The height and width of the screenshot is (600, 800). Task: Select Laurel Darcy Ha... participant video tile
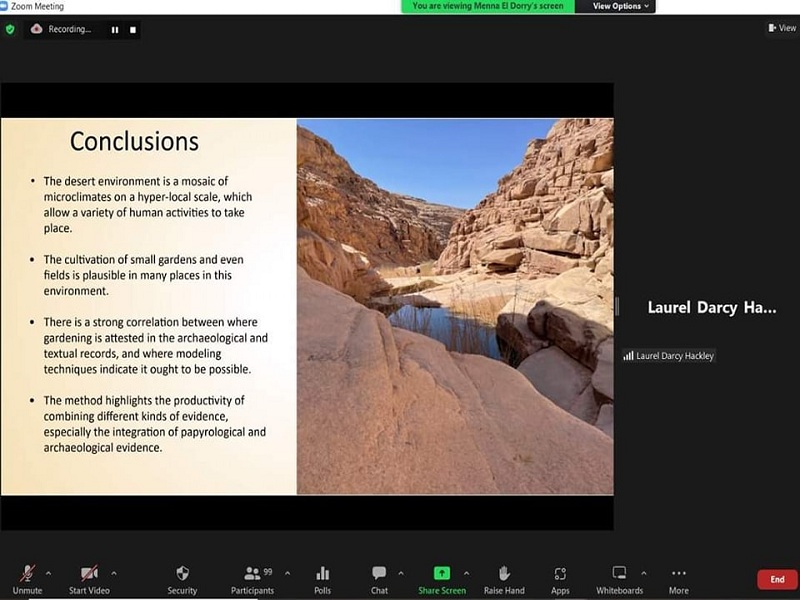pos(712,308)
